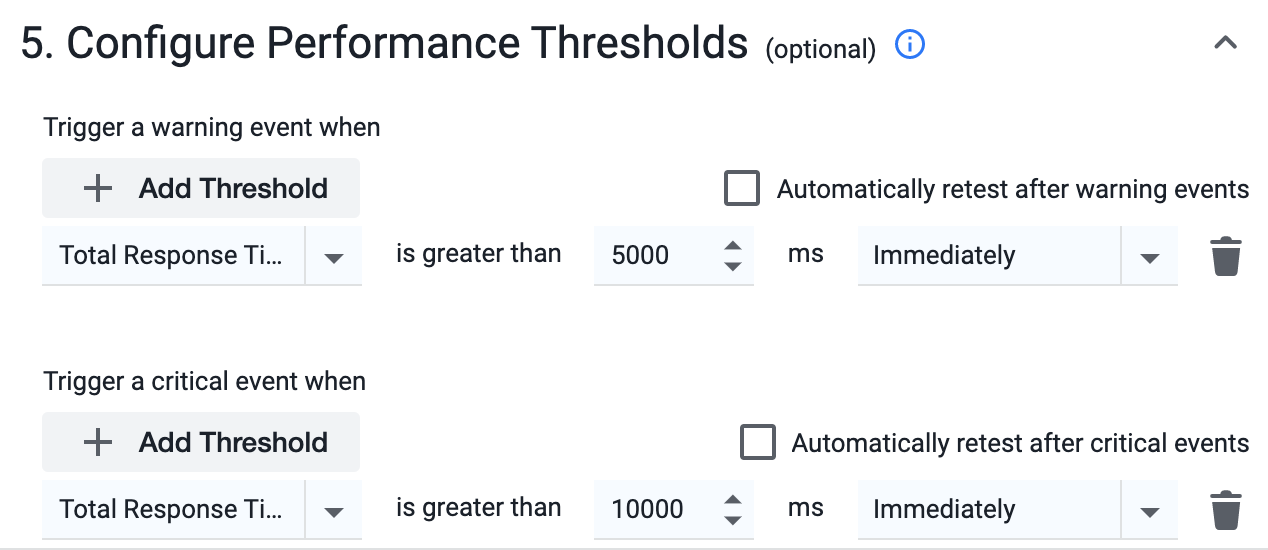
Task: Increase critical threshold value using up arrow
Action: point(733,500)
